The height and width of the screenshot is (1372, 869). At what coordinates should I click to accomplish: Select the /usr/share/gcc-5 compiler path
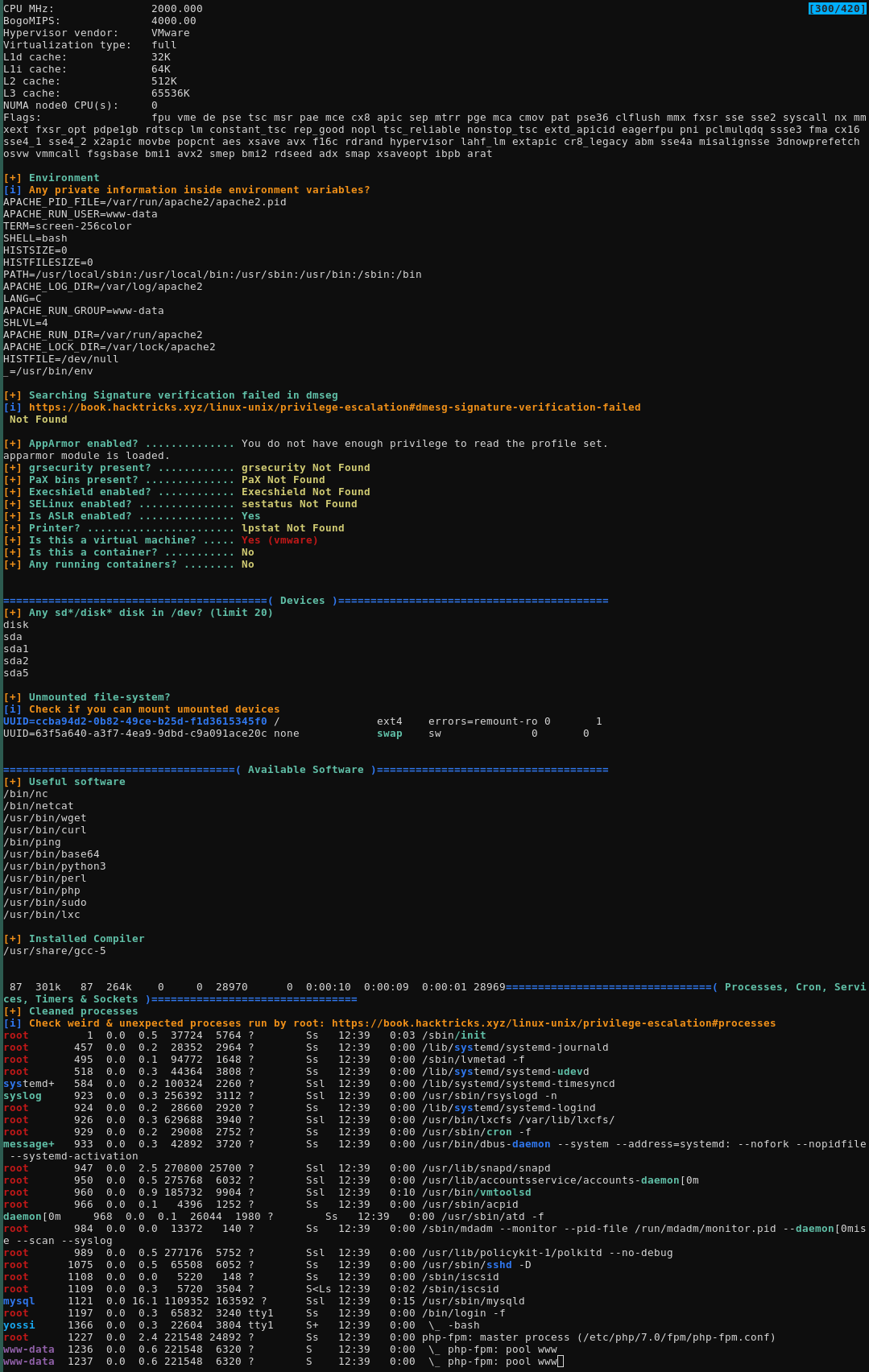[54, 951]
